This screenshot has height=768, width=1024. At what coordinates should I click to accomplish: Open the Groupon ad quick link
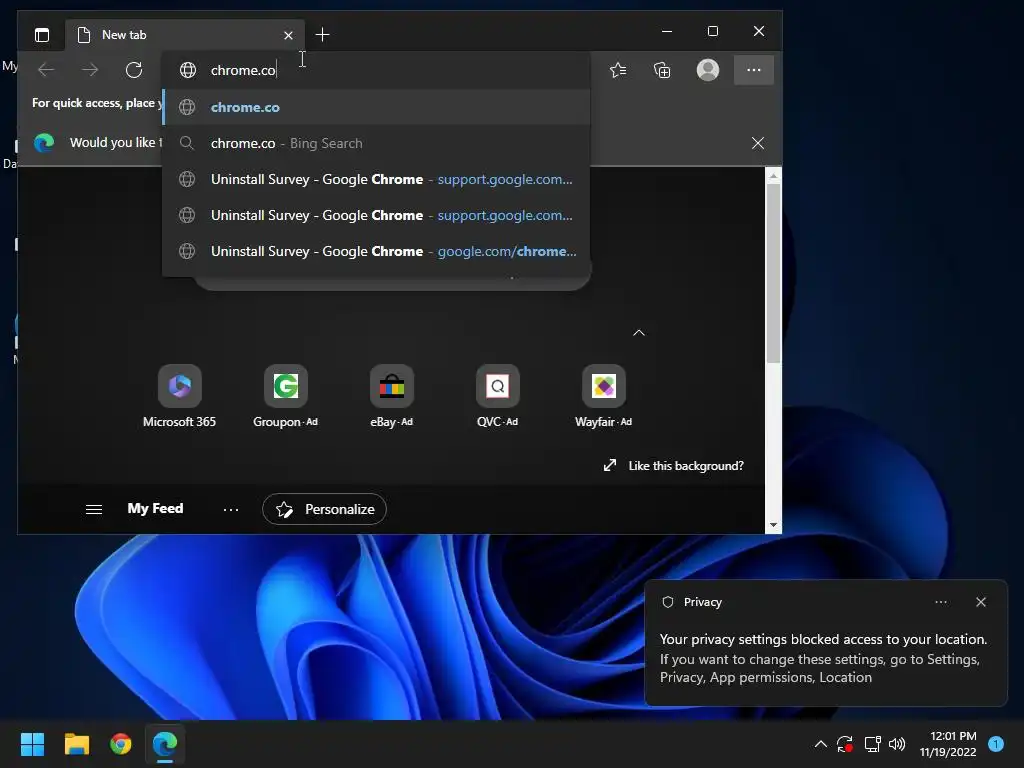click(x=285, y=396)
